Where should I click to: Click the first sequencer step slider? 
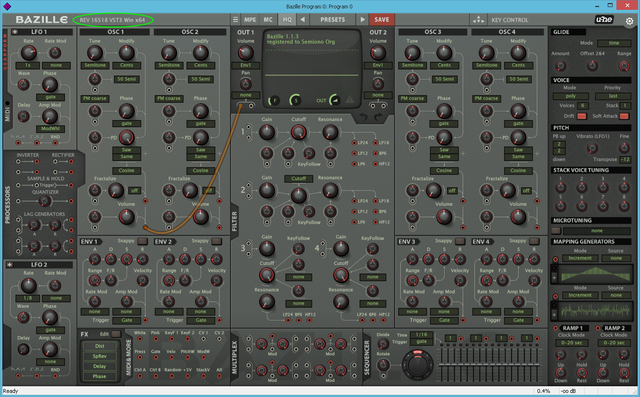(x=443, y=363)
